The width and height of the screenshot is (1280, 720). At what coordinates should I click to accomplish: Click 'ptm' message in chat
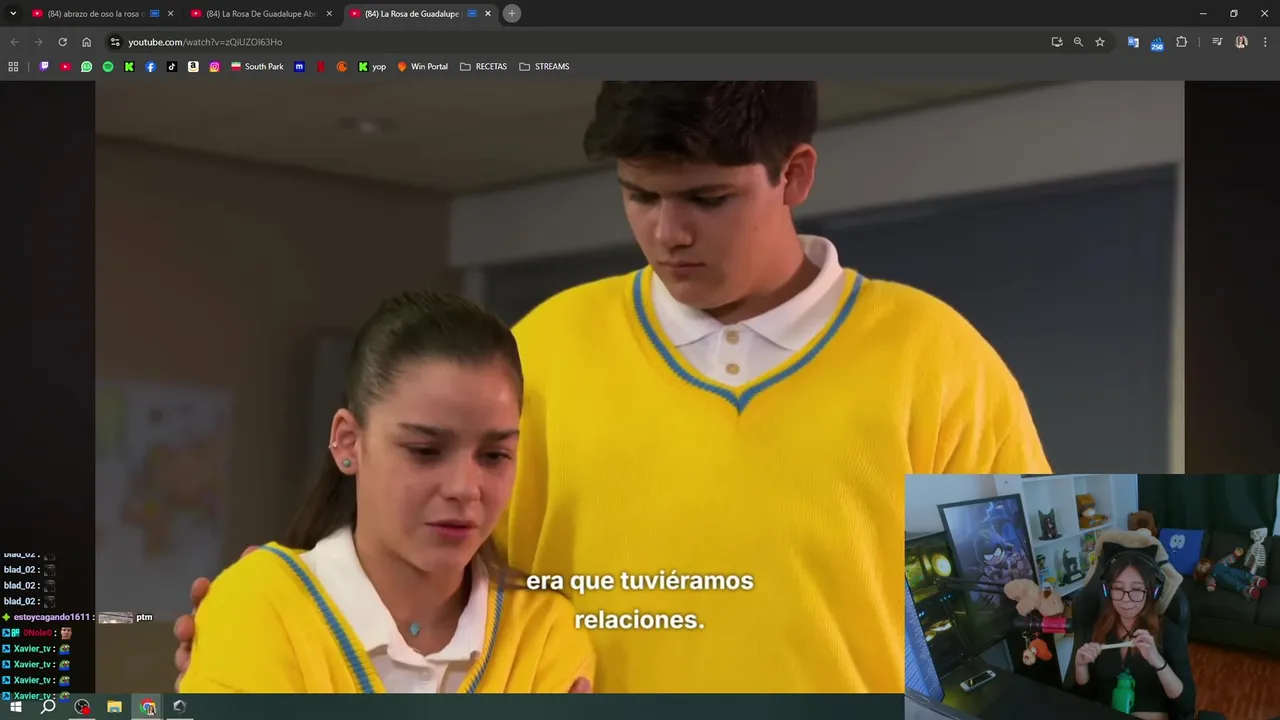(145, 617)
